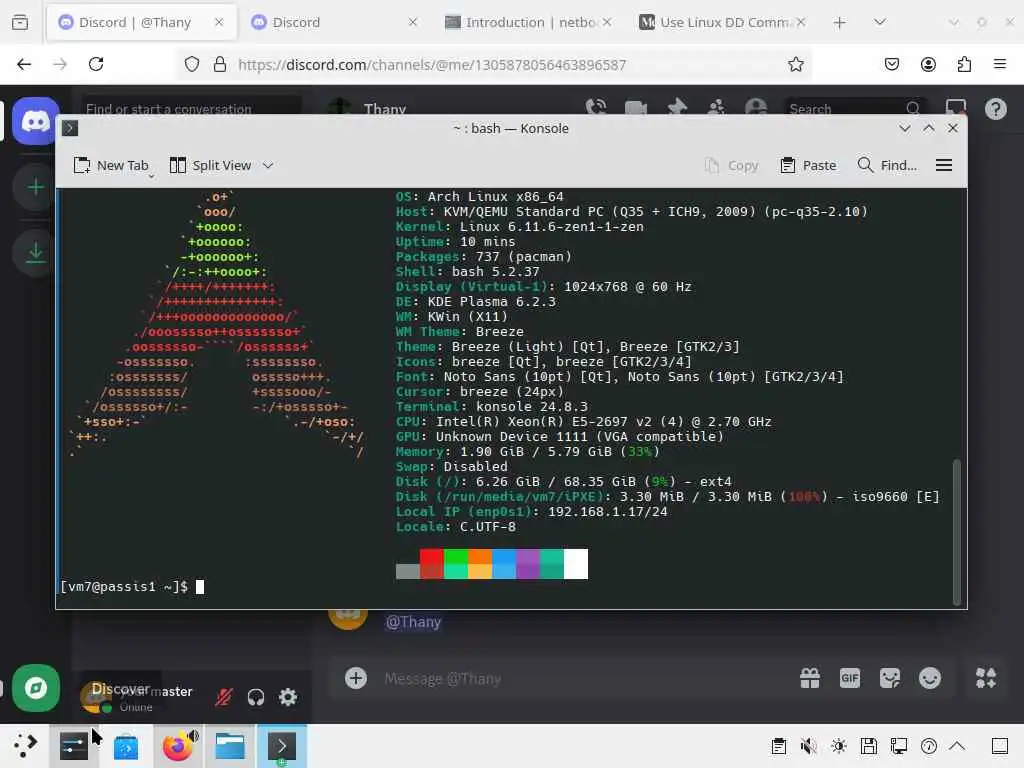This screenshot has width=1024, height=768.
Task: Open Dolphin file manager from taskbar
Action: (x=230, y=746)
